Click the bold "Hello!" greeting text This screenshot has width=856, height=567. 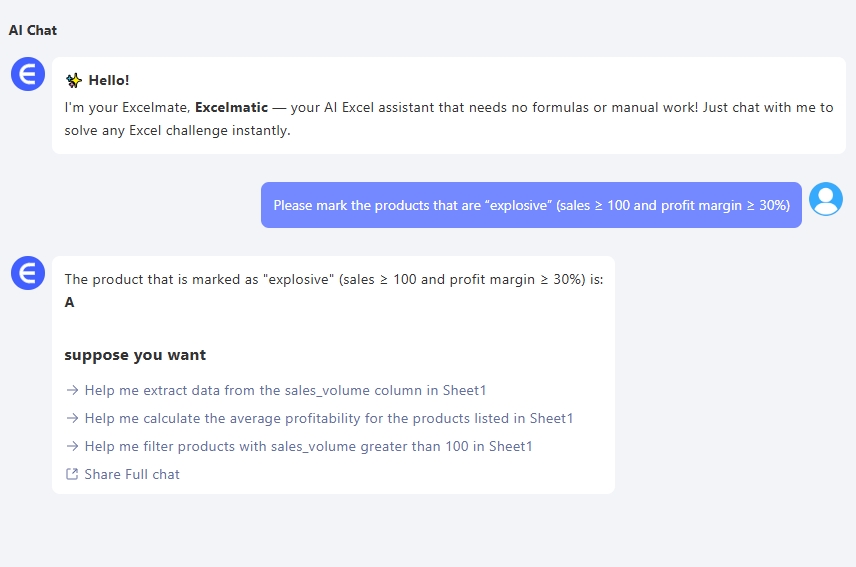coord(109,81)
